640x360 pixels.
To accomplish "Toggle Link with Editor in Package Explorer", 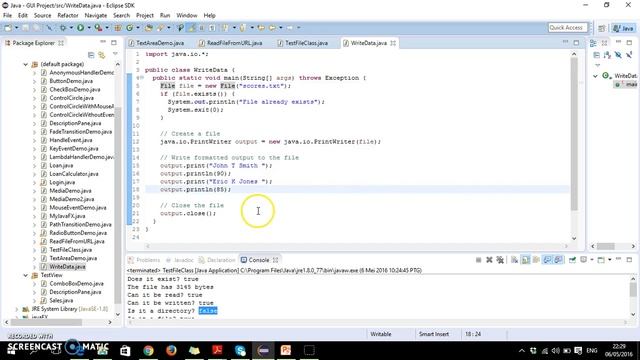I will (102, 55).
